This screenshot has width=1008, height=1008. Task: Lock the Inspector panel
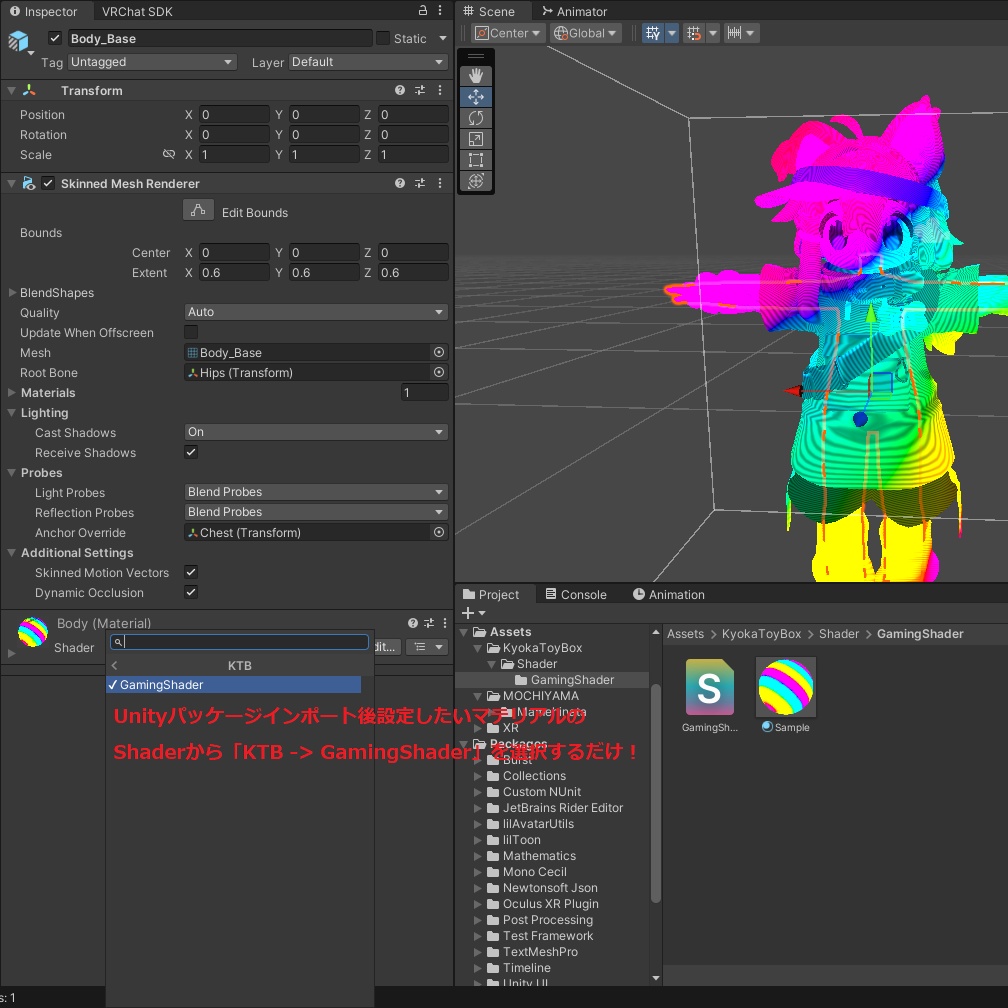422,11
